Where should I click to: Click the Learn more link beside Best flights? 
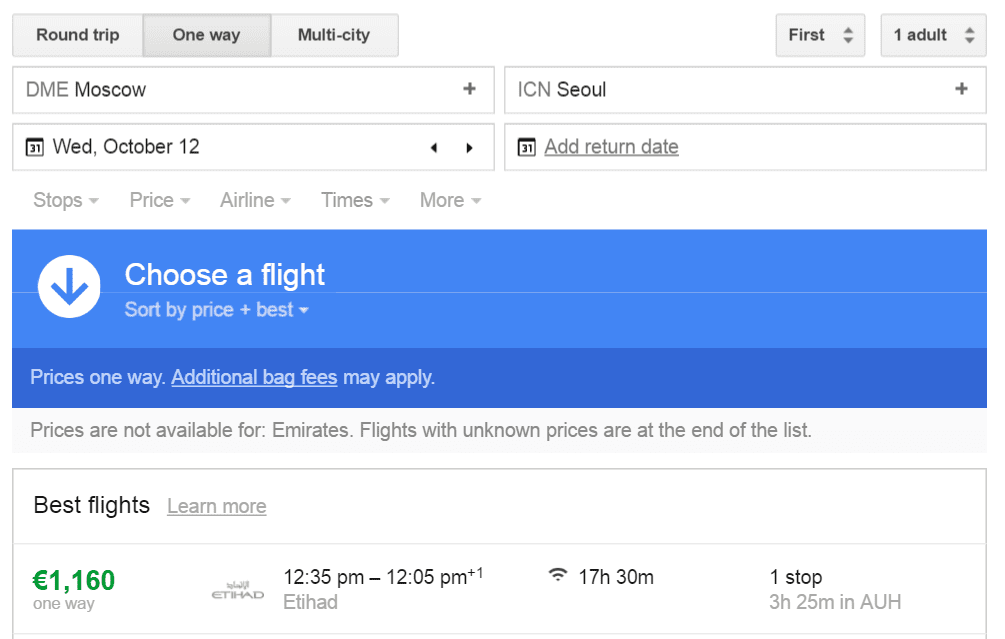tap(217, 506)
